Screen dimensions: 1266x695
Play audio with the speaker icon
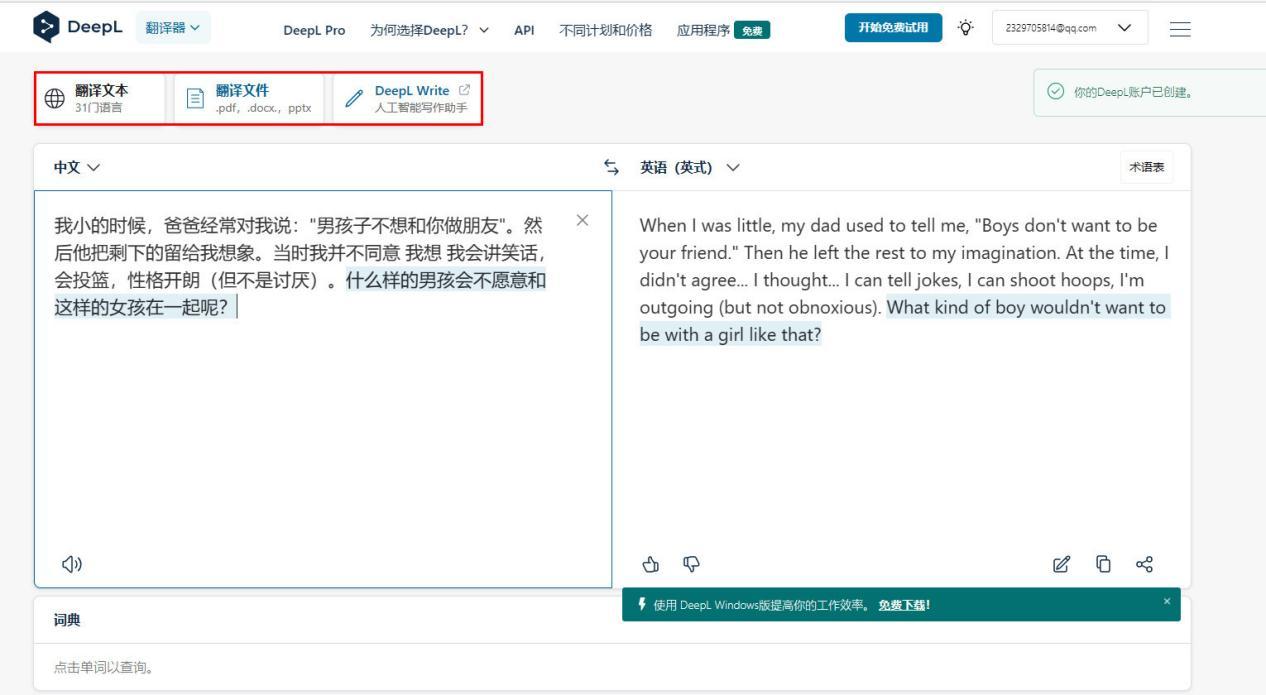[x=74, y=563]
